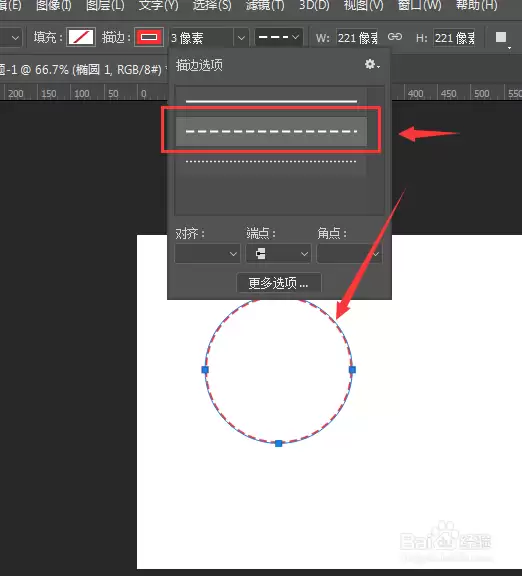Open the 图层(L) menu
Image resolution: width=522 pixels, height=576 pixels.
click(x=105, y=5)
